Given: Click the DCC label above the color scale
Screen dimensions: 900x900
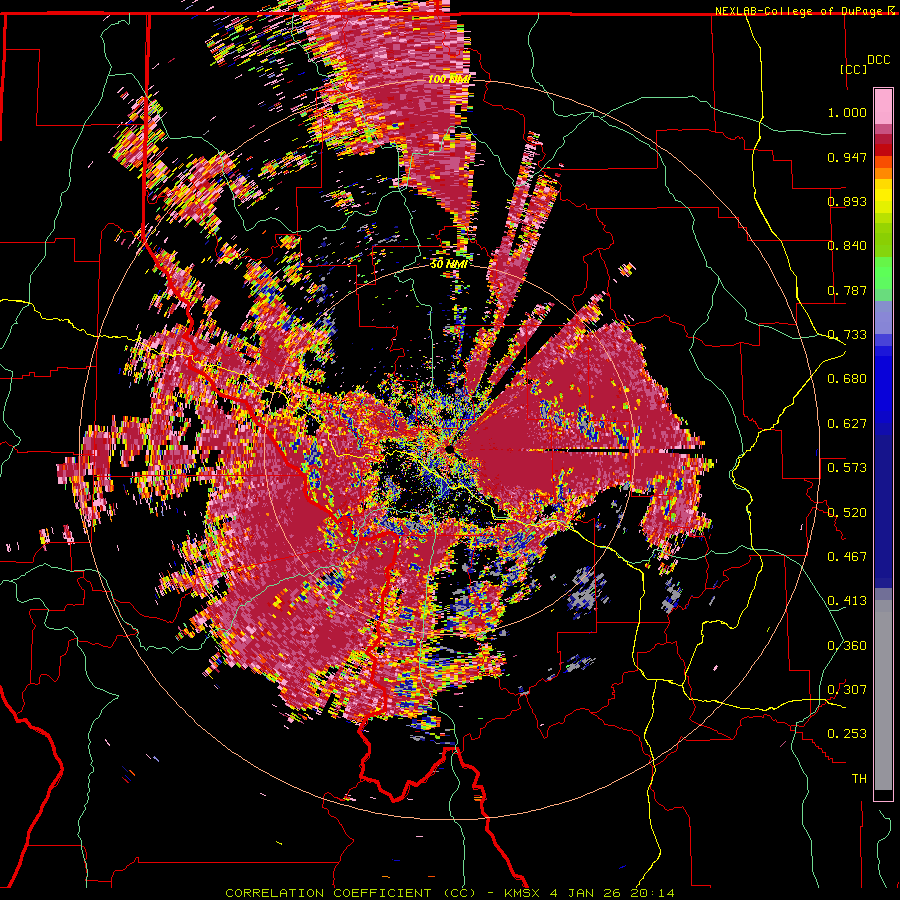Looking at the screenshot, I should (879, 59).
